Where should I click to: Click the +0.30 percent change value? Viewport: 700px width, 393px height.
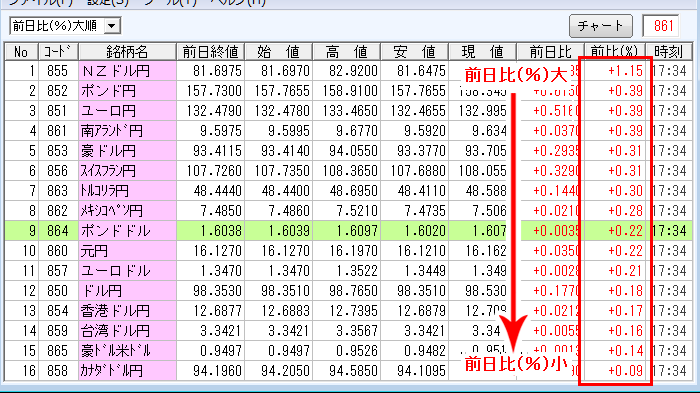[625, 191]
